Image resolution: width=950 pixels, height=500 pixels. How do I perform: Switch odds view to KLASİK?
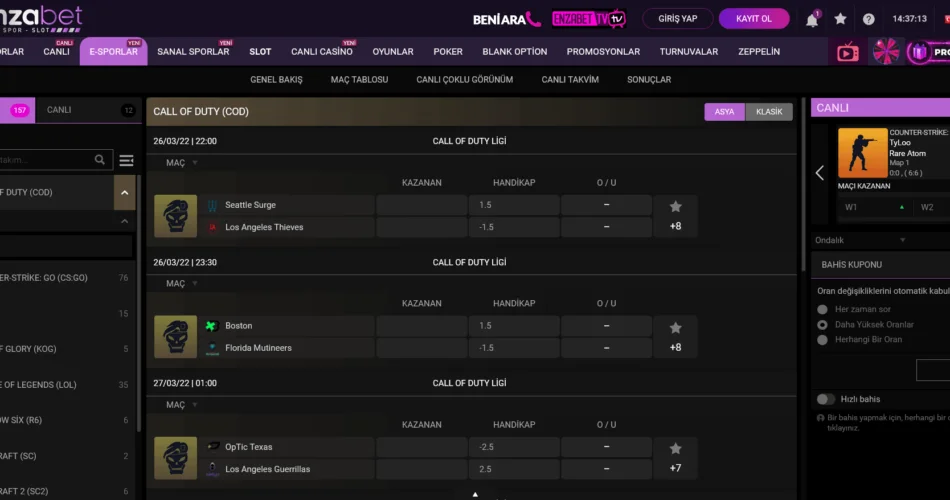pyautogui.click(x=769, y=112)
